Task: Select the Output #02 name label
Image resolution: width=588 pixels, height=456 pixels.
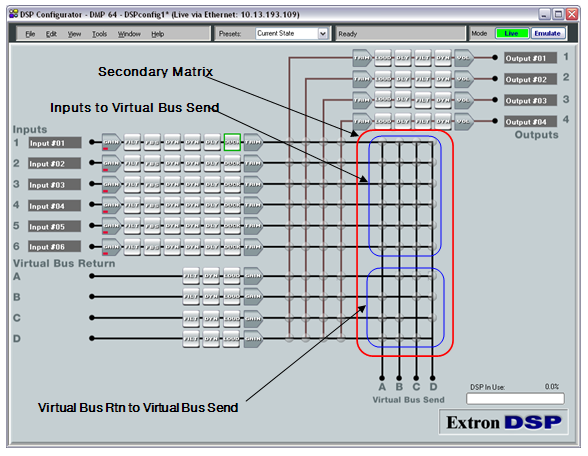Action: point(530,79)
